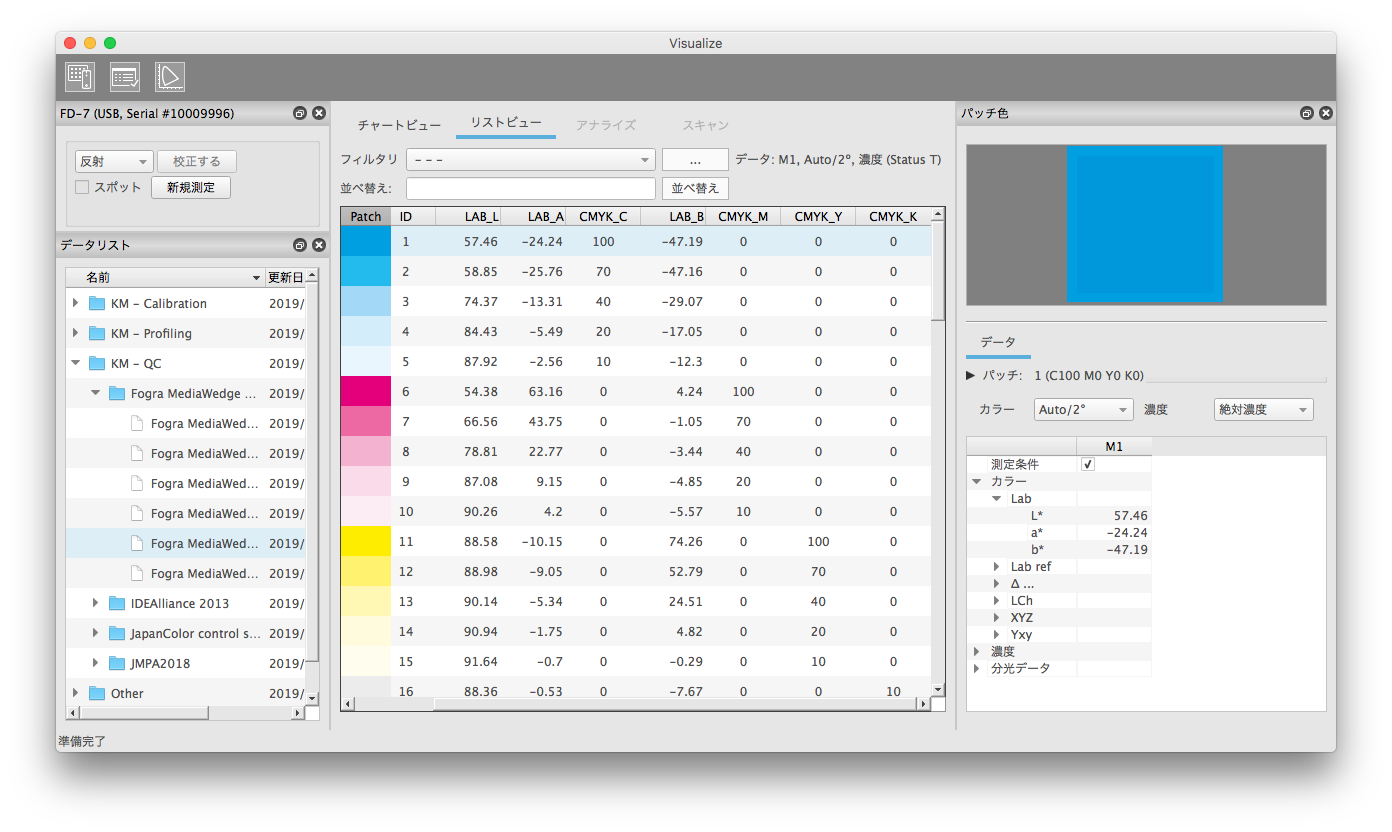Select the データ tab in patch panel
Screen dimensions: 1392x832
[x=998, y=343]
